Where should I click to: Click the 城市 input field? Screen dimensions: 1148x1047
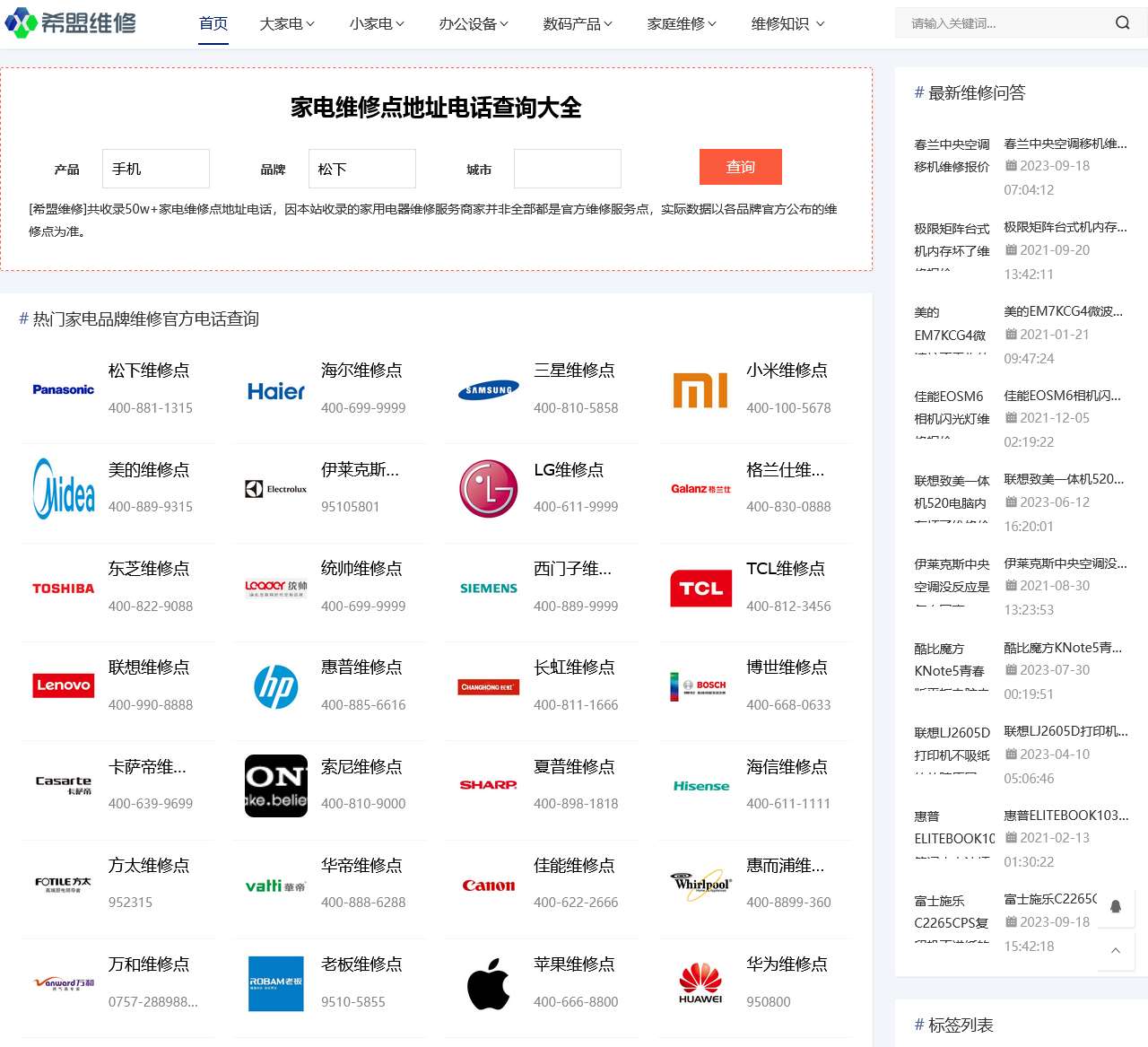point(567,168)
